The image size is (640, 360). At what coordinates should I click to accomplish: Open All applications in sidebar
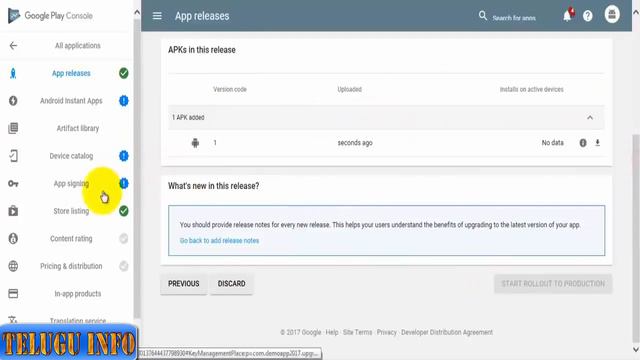(x=78, y=45)
